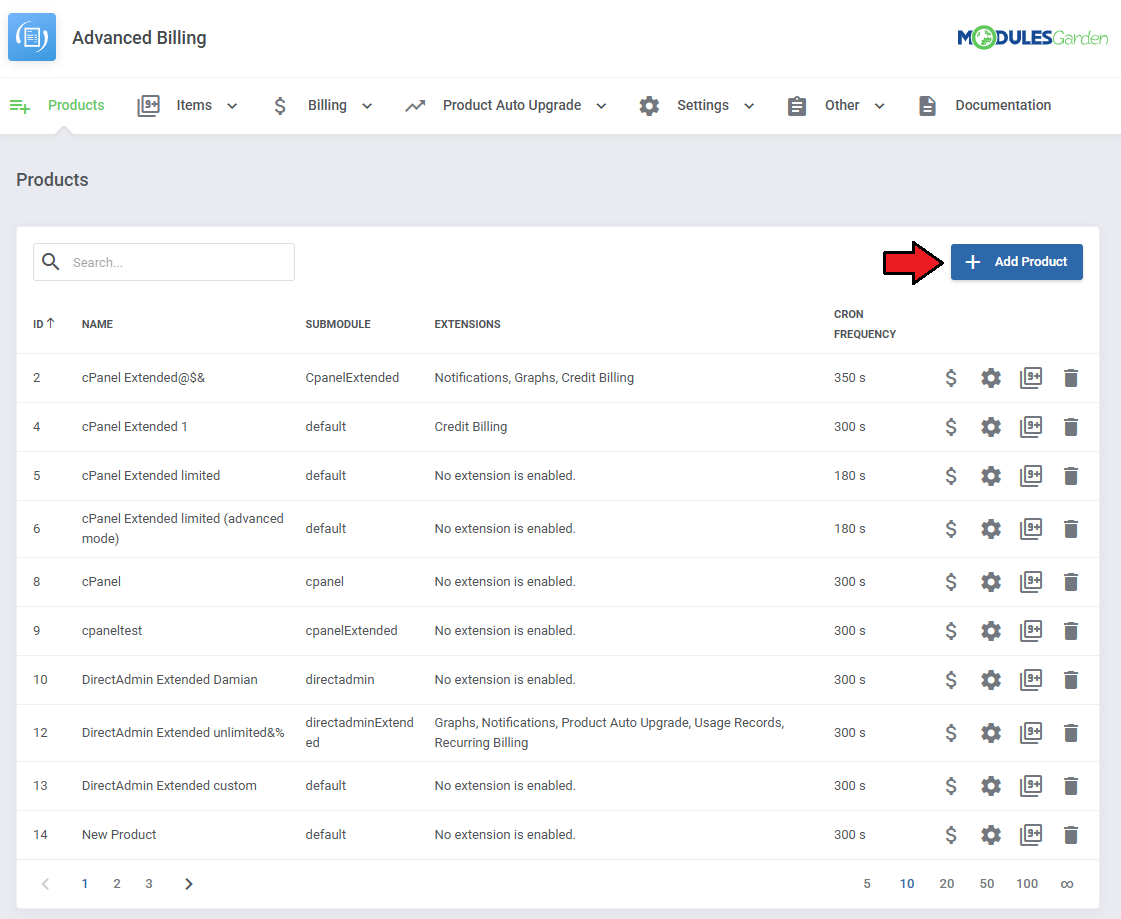Image resolution: width=1121 pixels, height=919 pixels.
Task: Open settings gear for New Product
Action: (990, 835)
